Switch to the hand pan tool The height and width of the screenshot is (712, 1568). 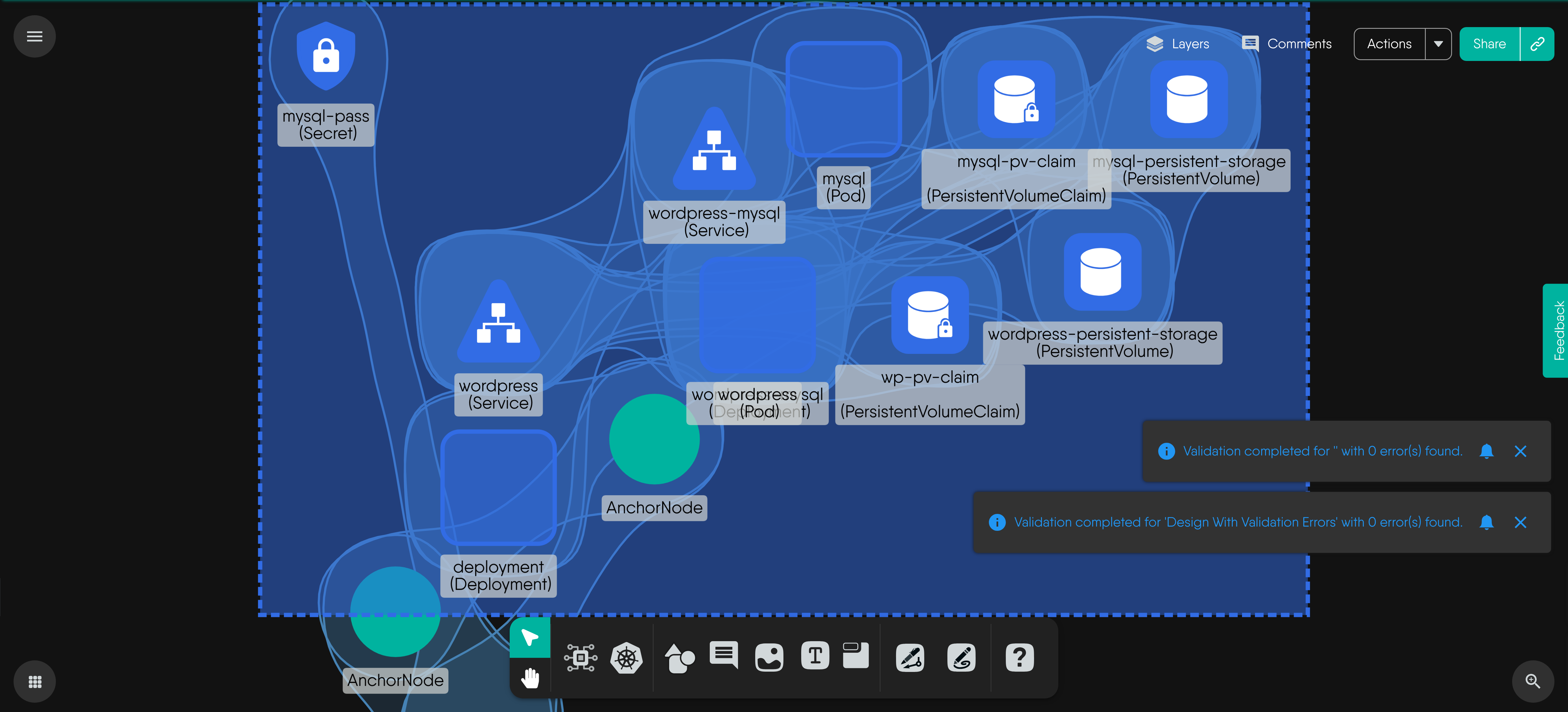(529, 677)
